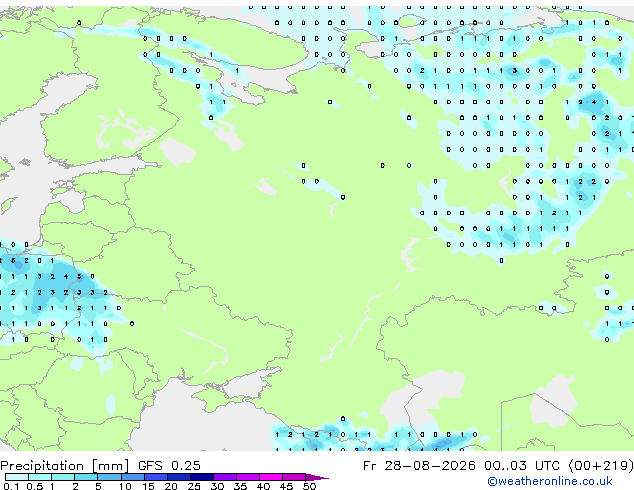
Task: Click the legend label '25'
Action: [x=194, y=486]
